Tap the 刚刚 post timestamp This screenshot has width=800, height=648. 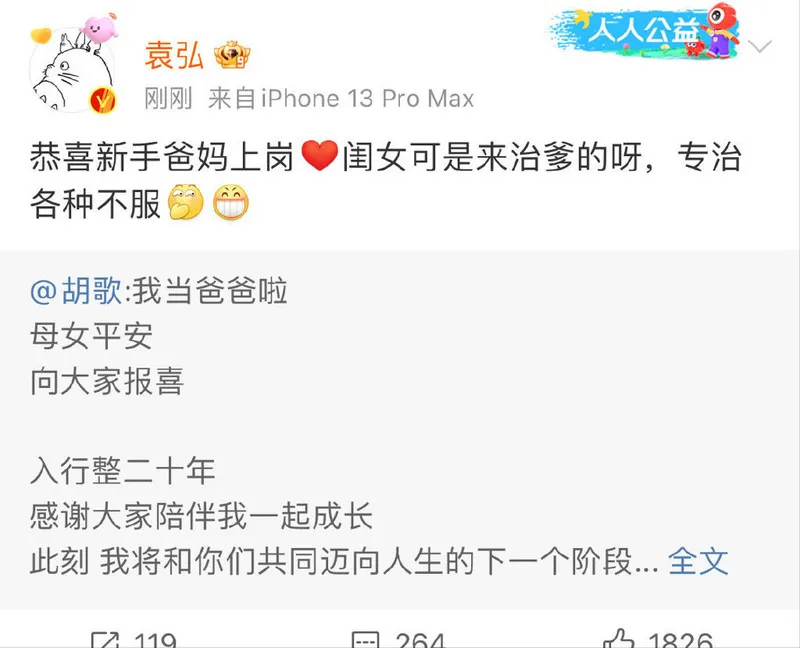(x=168, y=98)
